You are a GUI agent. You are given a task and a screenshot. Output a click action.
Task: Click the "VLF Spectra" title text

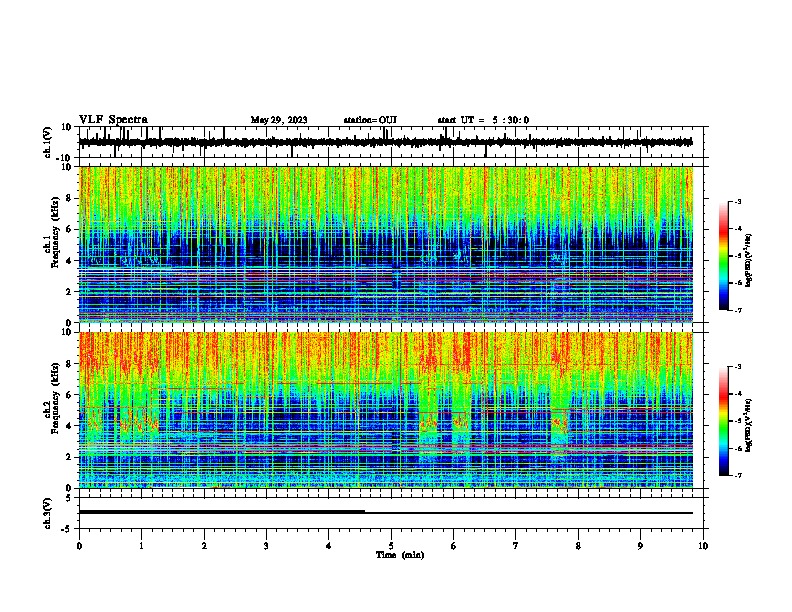click(x=113, y=120)
